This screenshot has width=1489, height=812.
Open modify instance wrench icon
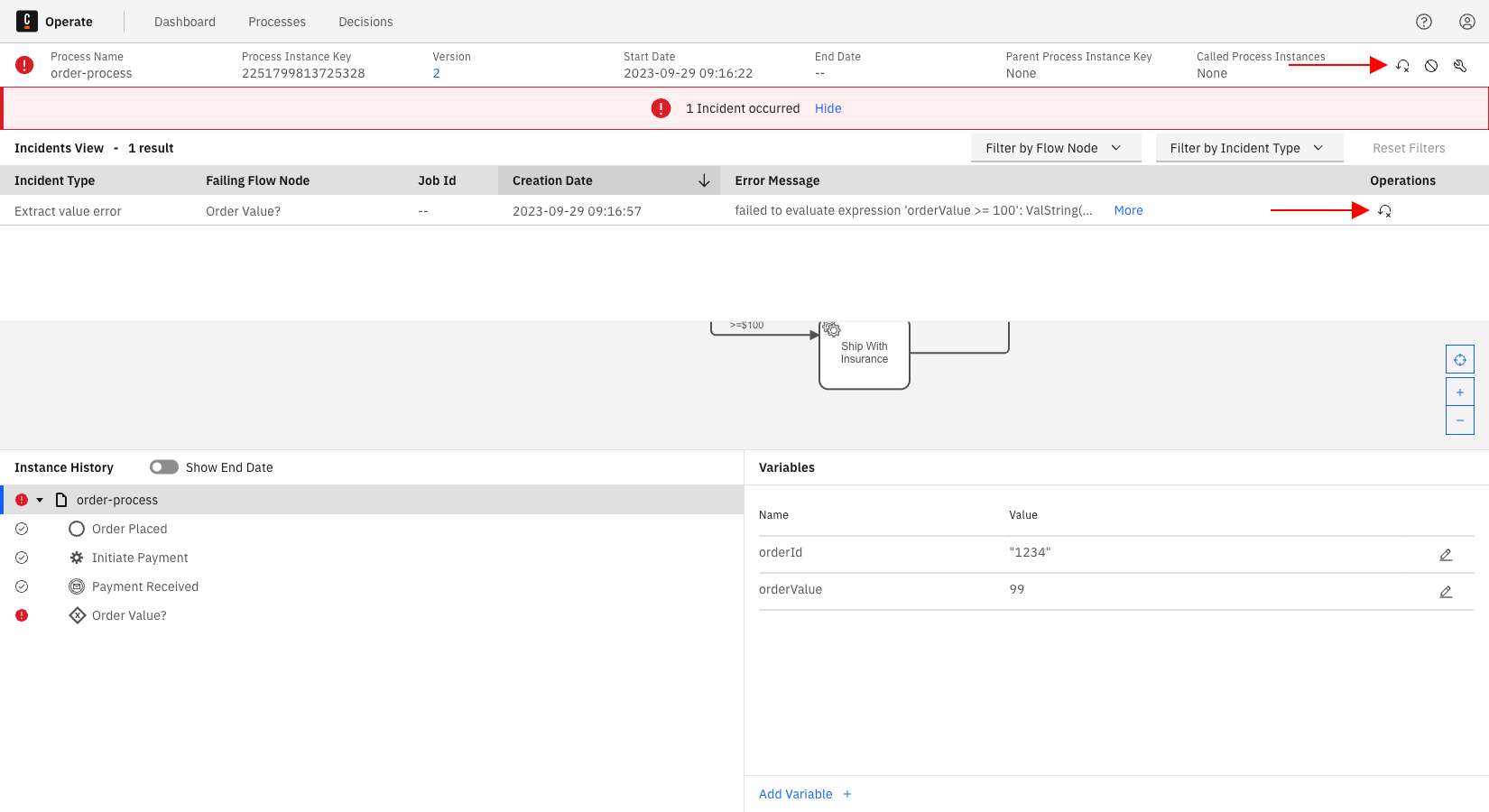(x=1460, y=66)
